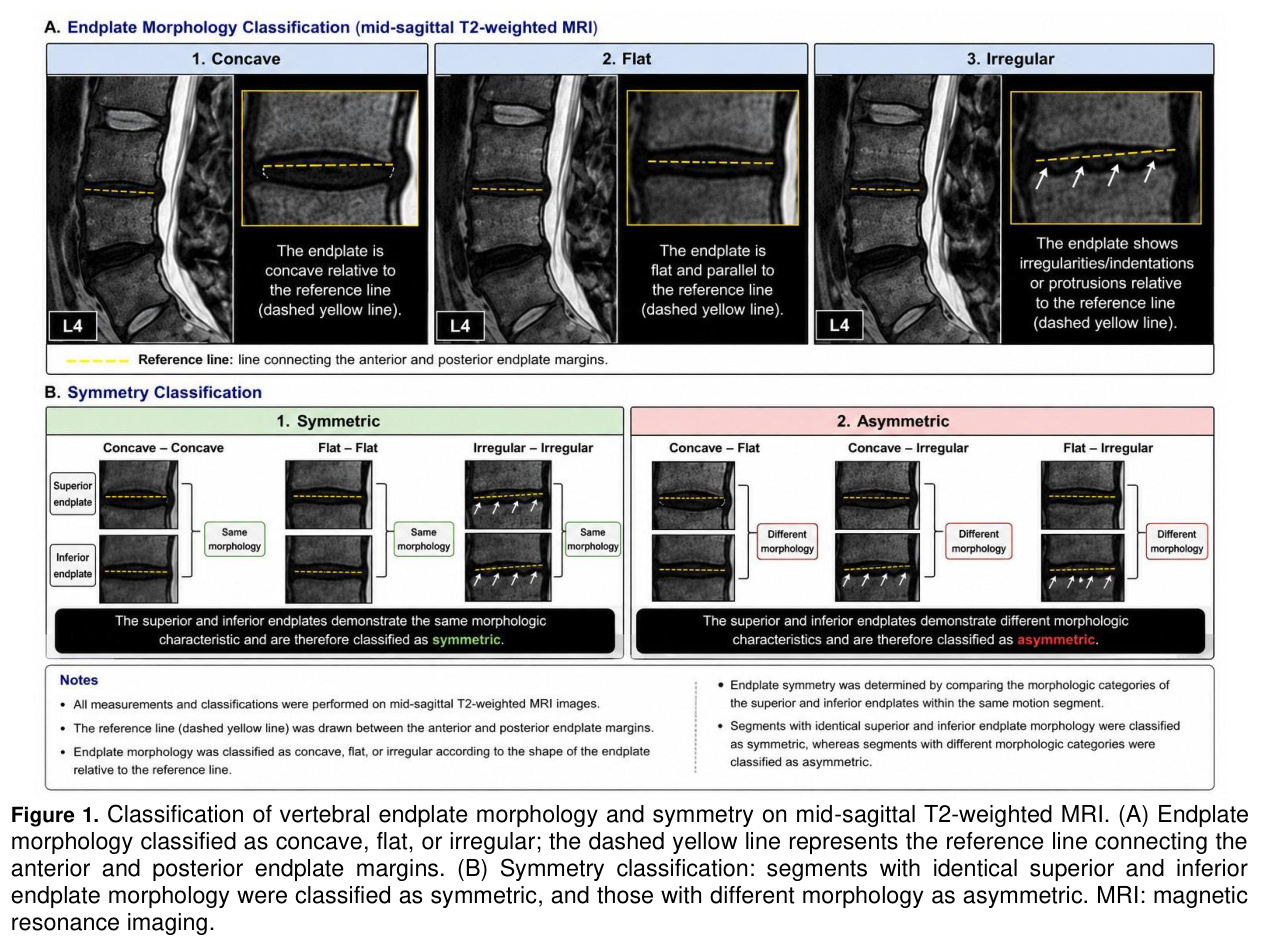1266x945 pixels.
Task: Click the "Concave – Flat" column label
Action: [714, 448]
